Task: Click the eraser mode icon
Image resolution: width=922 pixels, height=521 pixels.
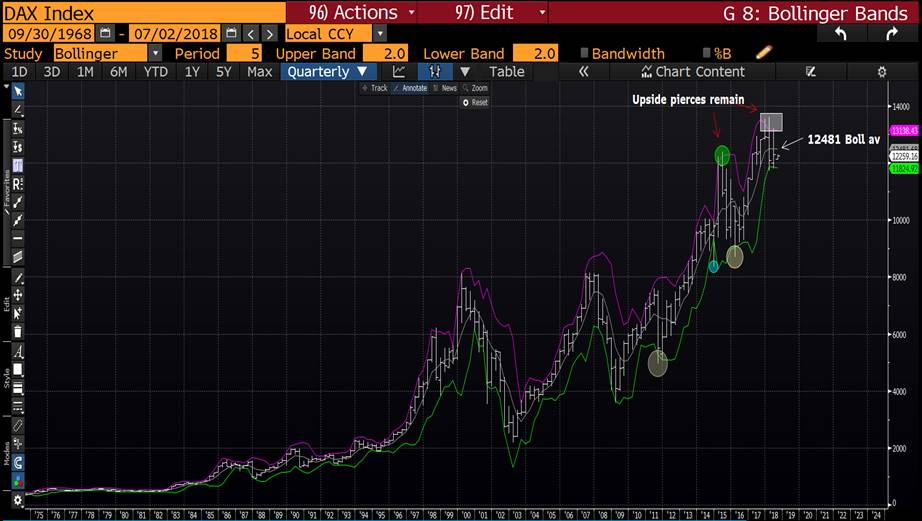Action: click(x=18, y=425)
